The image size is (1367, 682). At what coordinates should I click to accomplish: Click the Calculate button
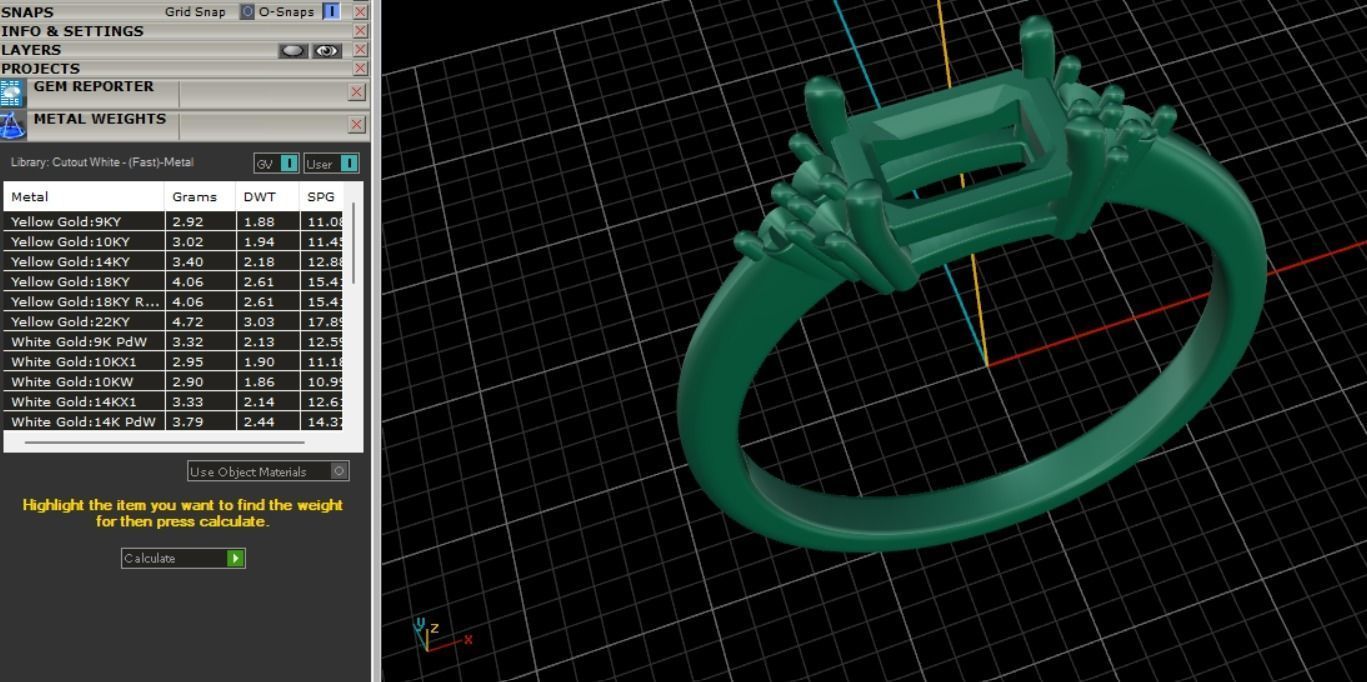coord(183,558)
